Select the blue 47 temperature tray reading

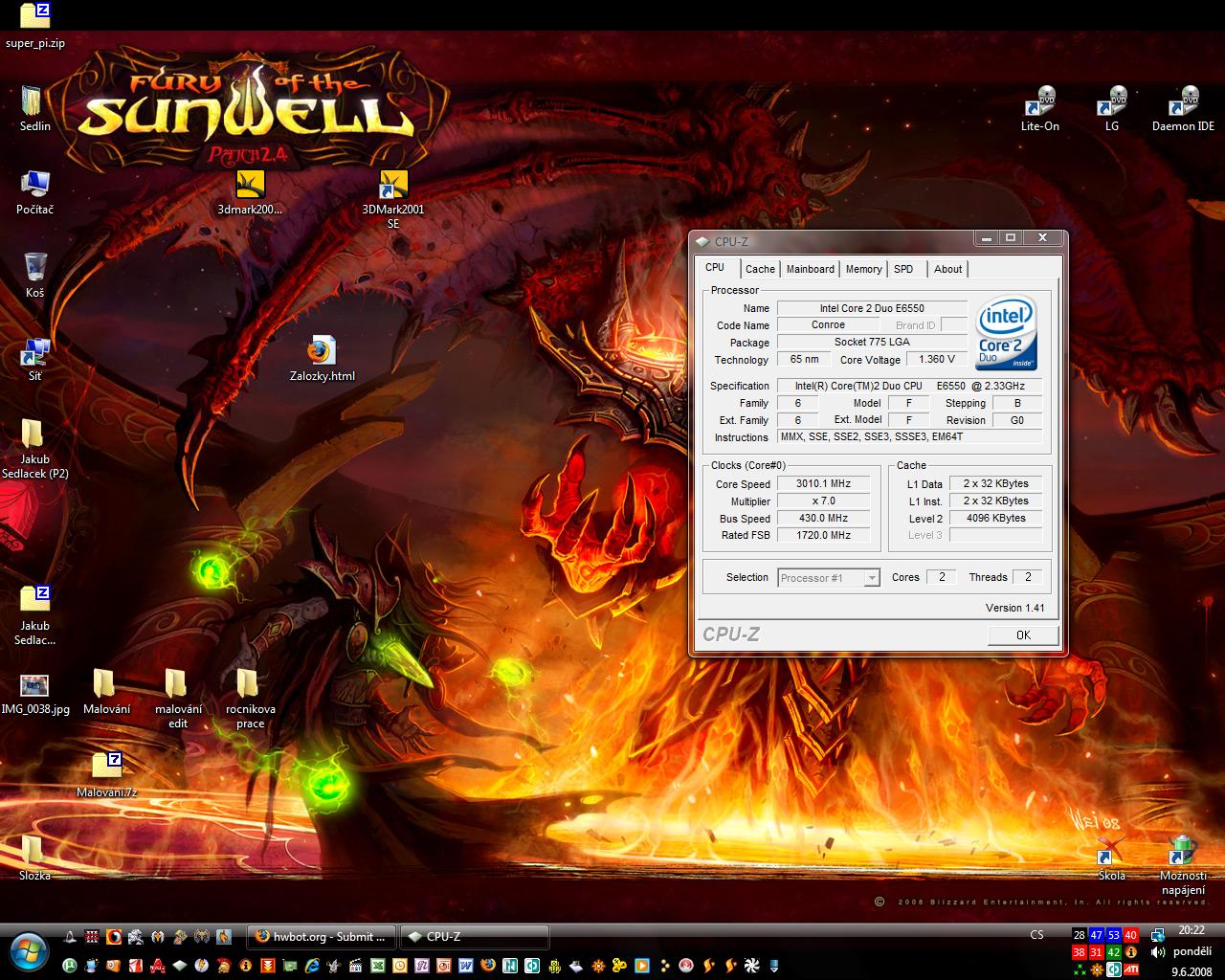[1097, 935]
